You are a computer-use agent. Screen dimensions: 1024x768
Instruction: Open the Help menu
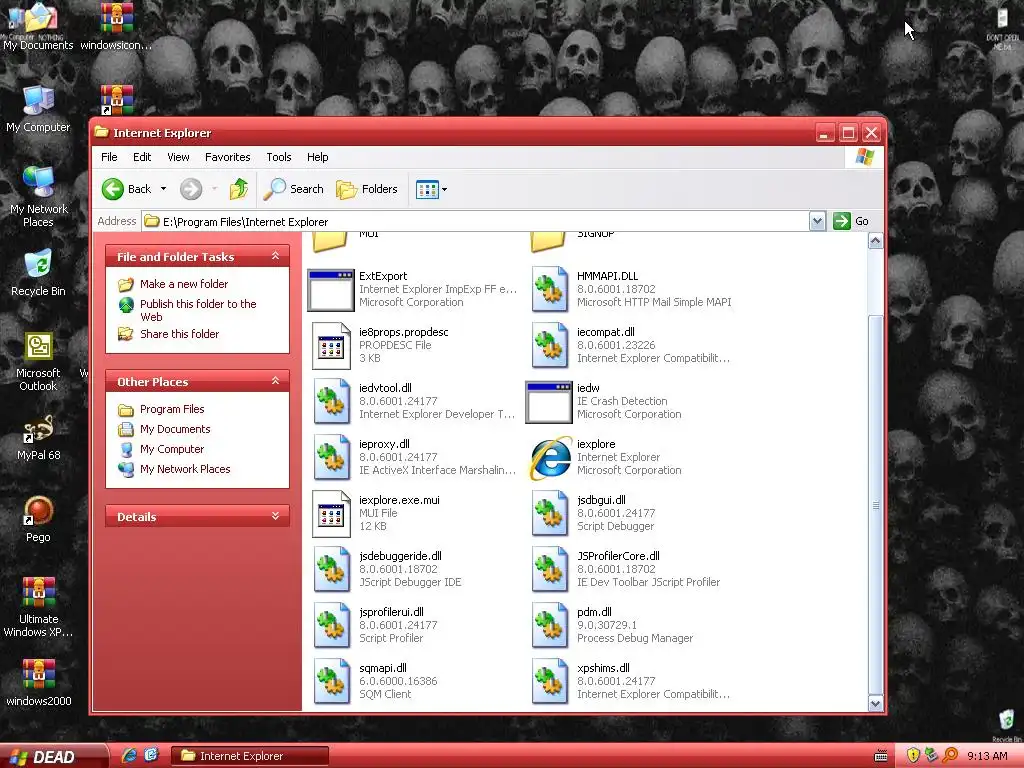317,157
